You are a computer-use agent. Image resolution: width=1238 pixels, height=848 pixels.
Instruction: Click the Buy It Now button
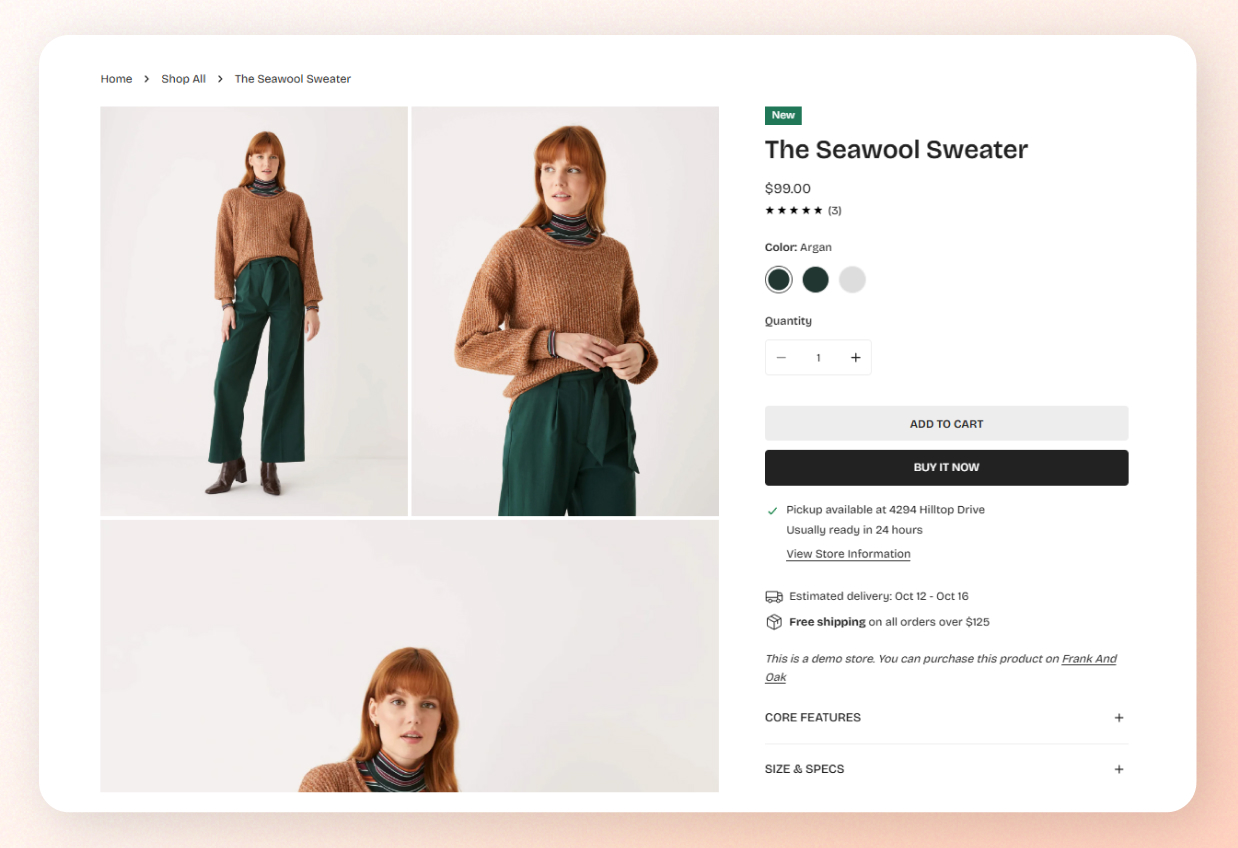pos(946,468)
